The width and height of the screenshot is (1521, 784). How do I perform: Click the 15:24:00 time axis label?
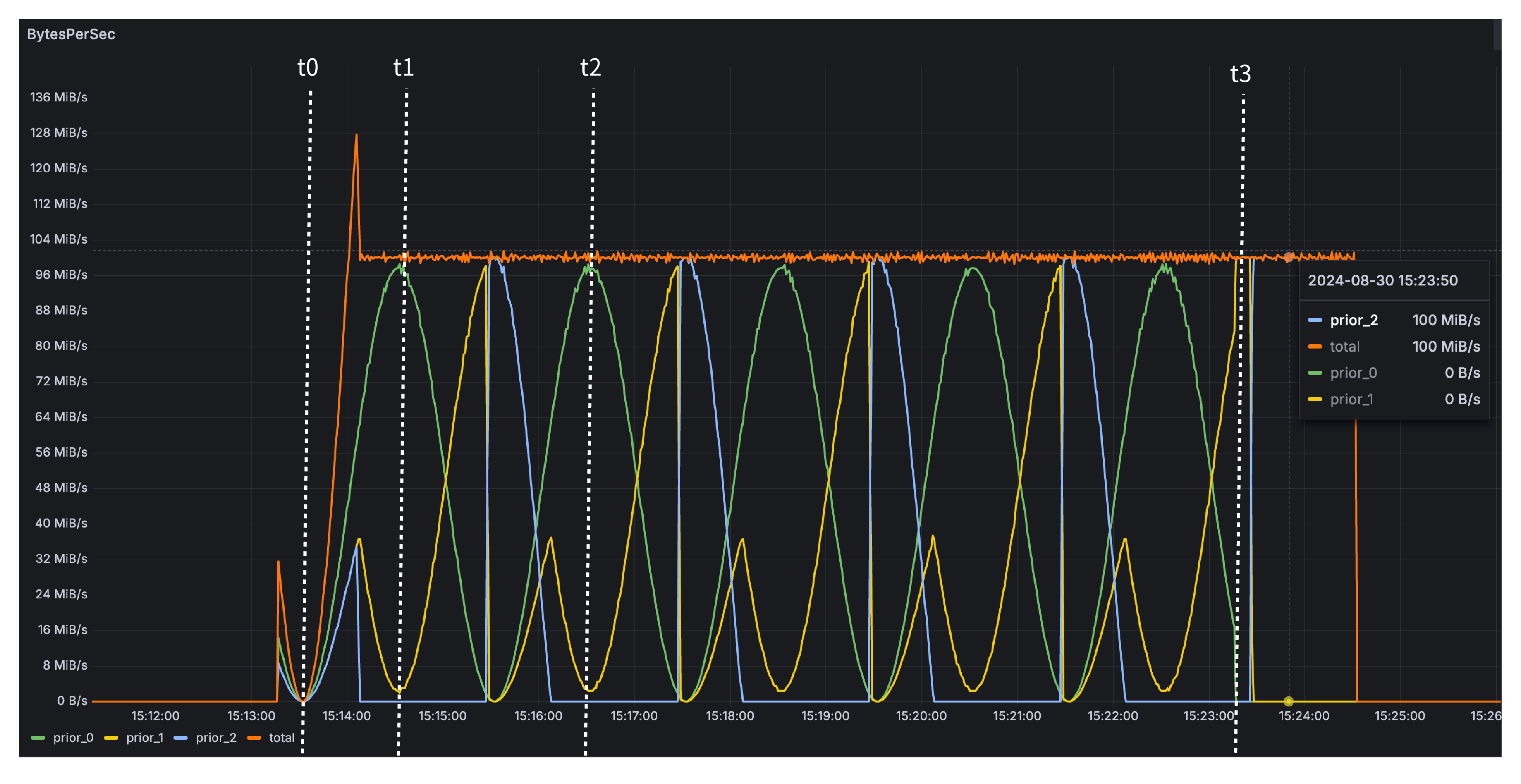point(1304,716)
